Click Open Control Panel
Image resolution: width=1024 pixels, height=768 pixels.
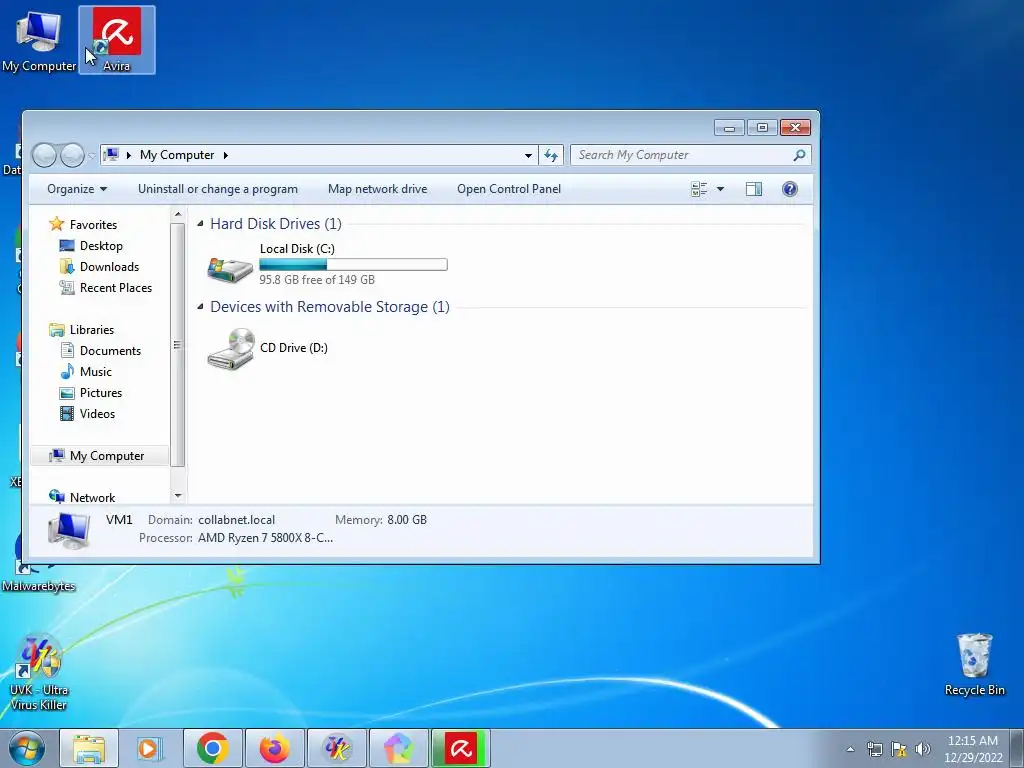509,189
